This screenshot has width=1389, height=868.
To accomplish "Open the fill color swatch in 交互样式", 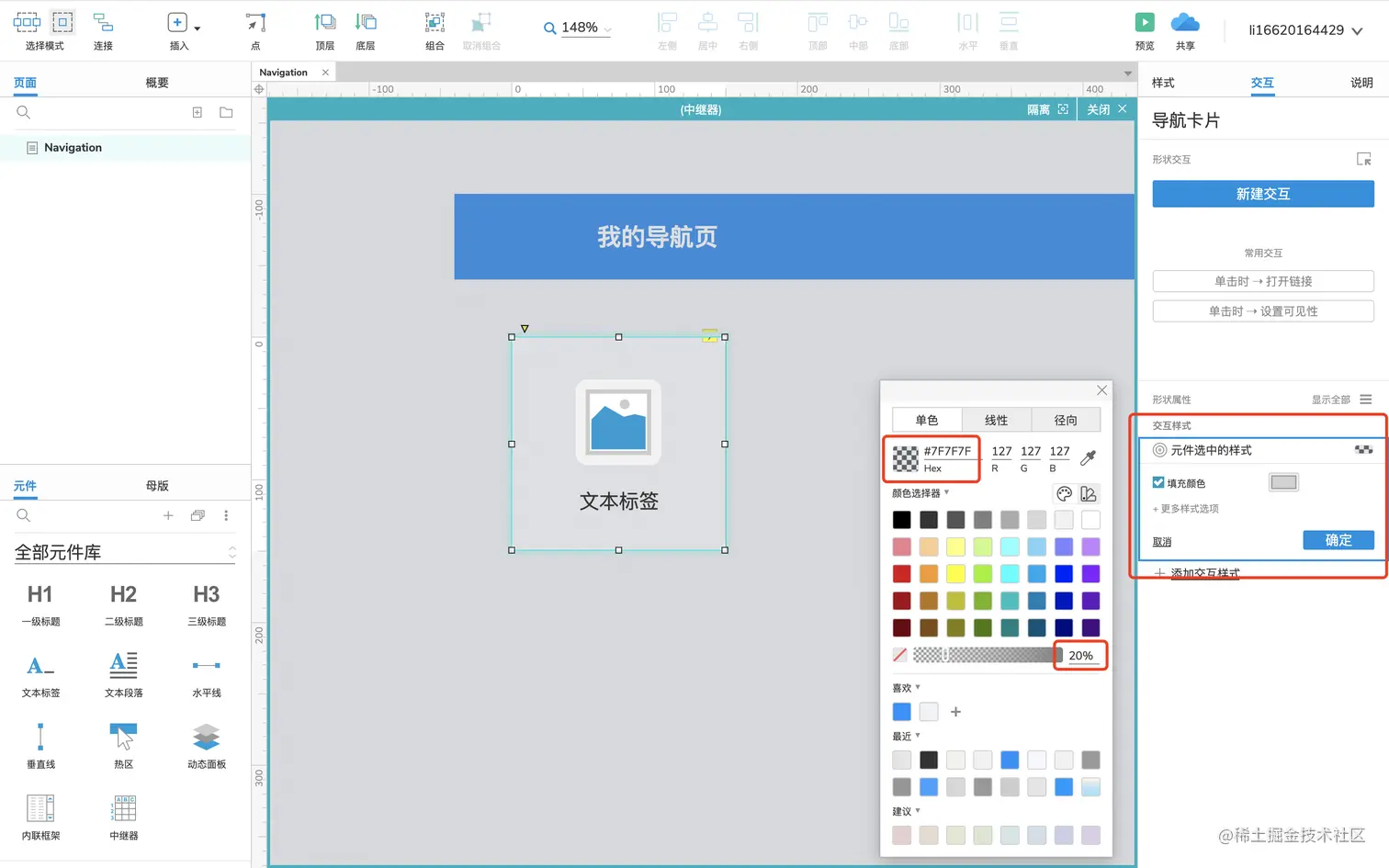I will [x=1283, y=482].
